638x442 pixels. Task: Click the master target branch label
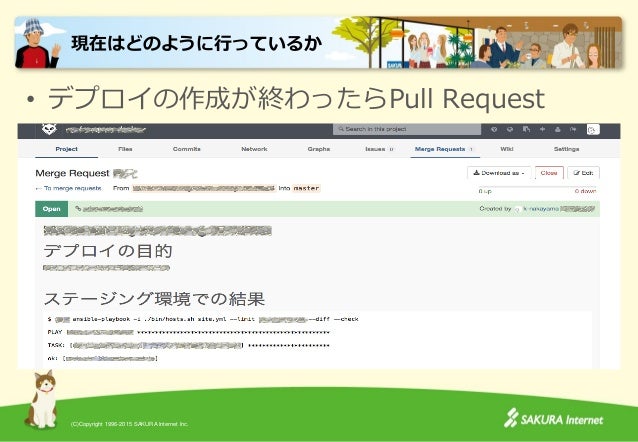(306, 188)
